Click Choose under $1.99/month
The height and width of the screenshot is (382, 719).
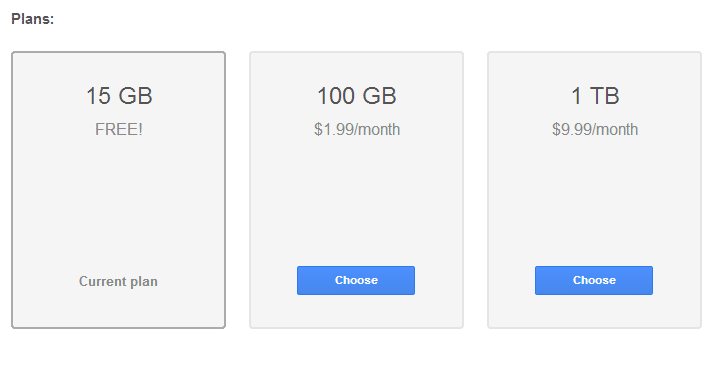coord(356,280)
